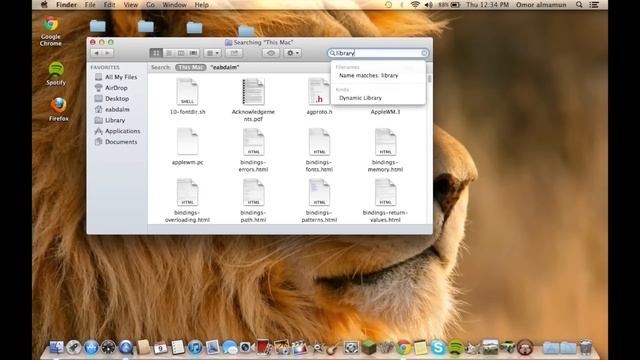This screenshot has height=360, width=640.
Task: Open the Go menu
Action: (x=150, y=5)
